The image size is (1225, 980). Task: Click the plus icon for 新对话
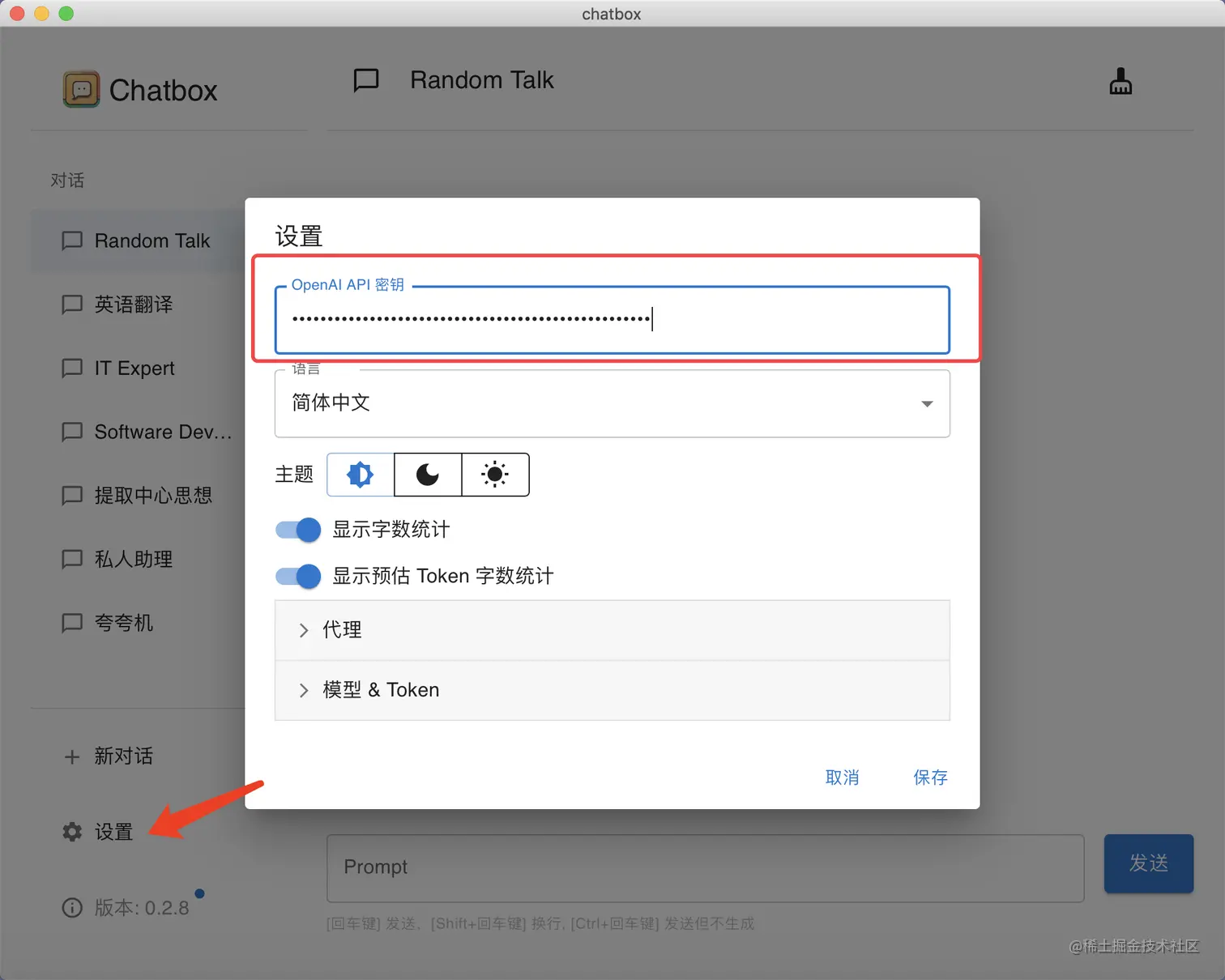coord(72,756)
